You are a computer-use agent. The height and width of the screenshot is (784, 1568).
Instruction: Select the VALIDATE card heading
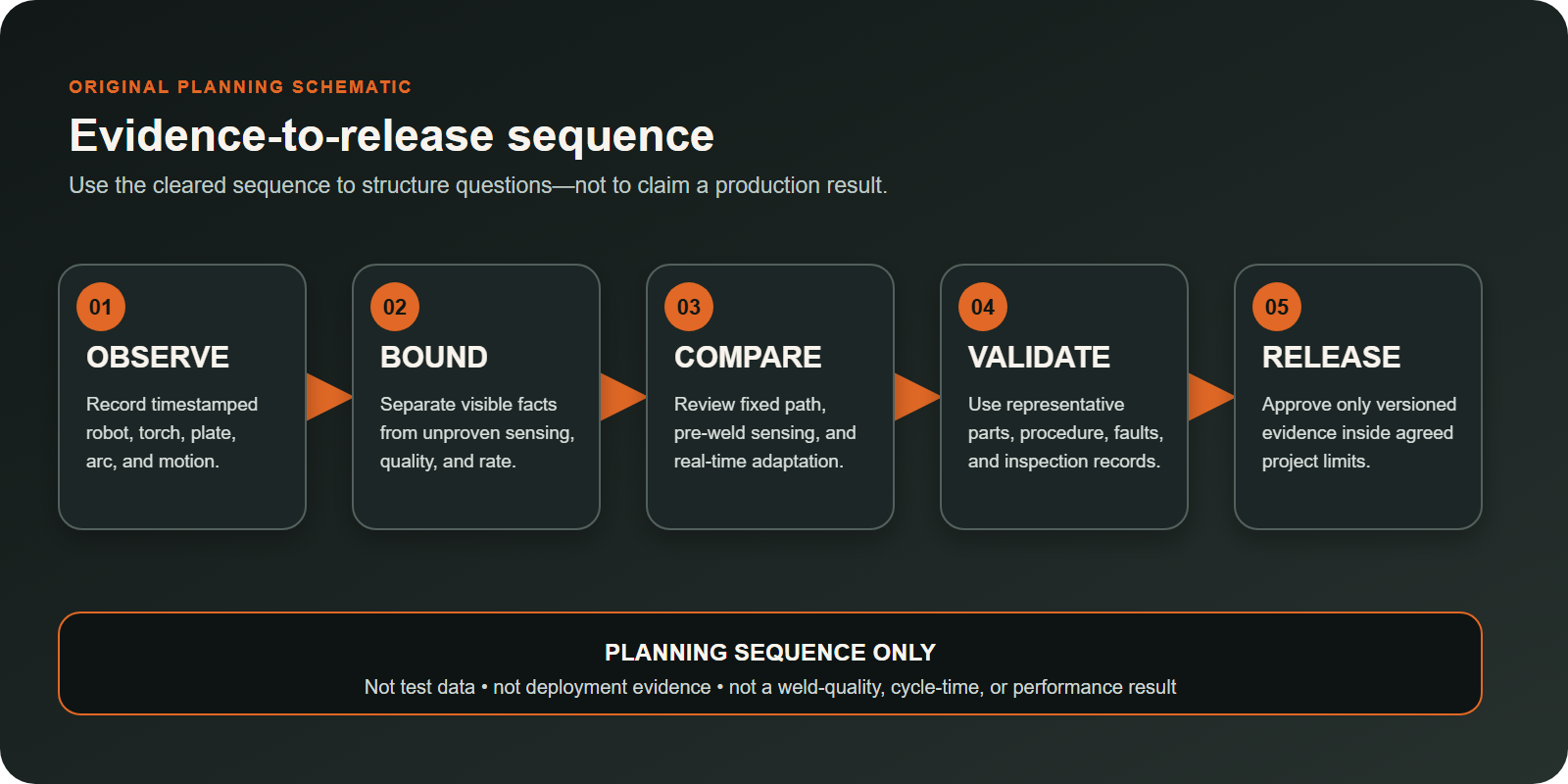click(x=1039, y=357)
